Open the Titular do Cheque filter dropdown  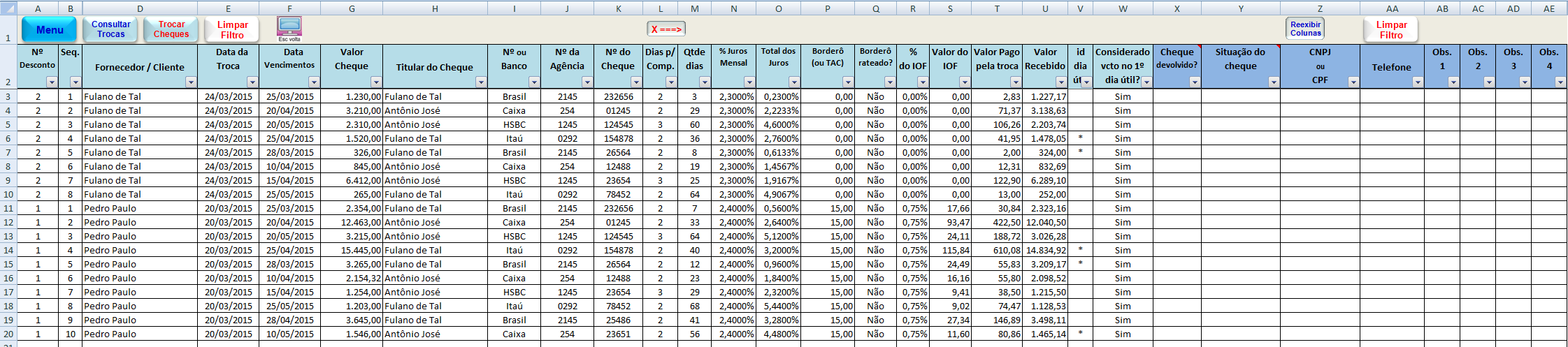[481, 82]
